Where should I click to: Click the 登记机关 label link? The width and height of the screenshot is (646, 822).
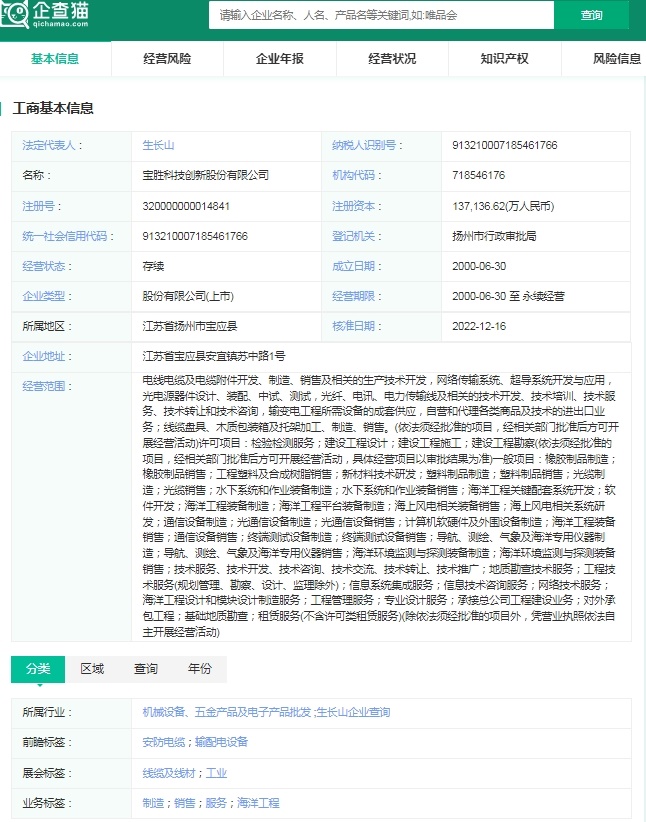(x=353, y=236)
